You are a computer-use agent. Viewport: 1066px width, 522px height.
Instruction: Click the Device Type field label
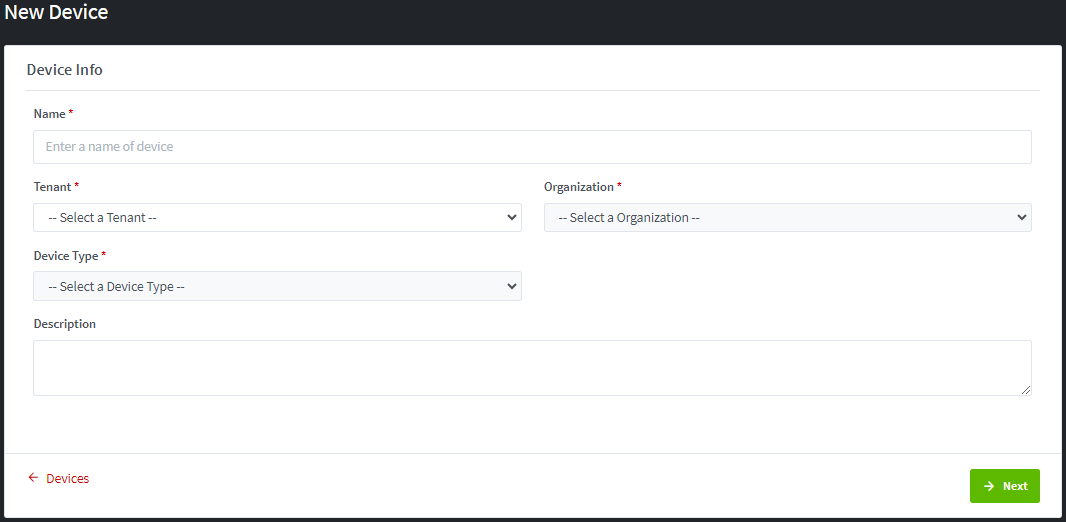(66, 256)
